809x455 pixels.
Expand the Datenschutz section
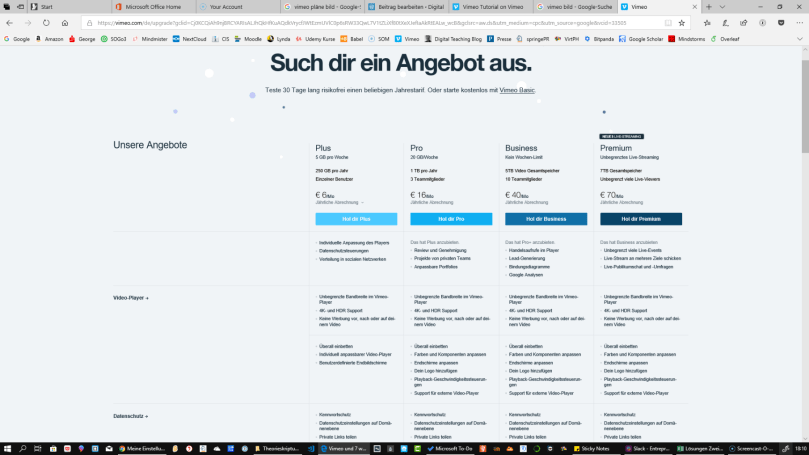tap(131, 416)
